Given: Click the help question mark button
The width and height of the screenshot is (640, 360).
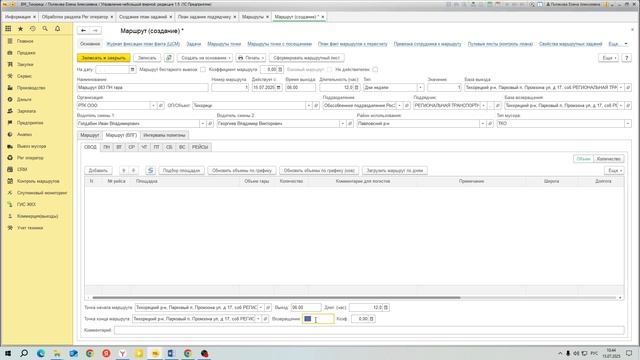Looking at the screenshot, I should click(x=627, y=58).
